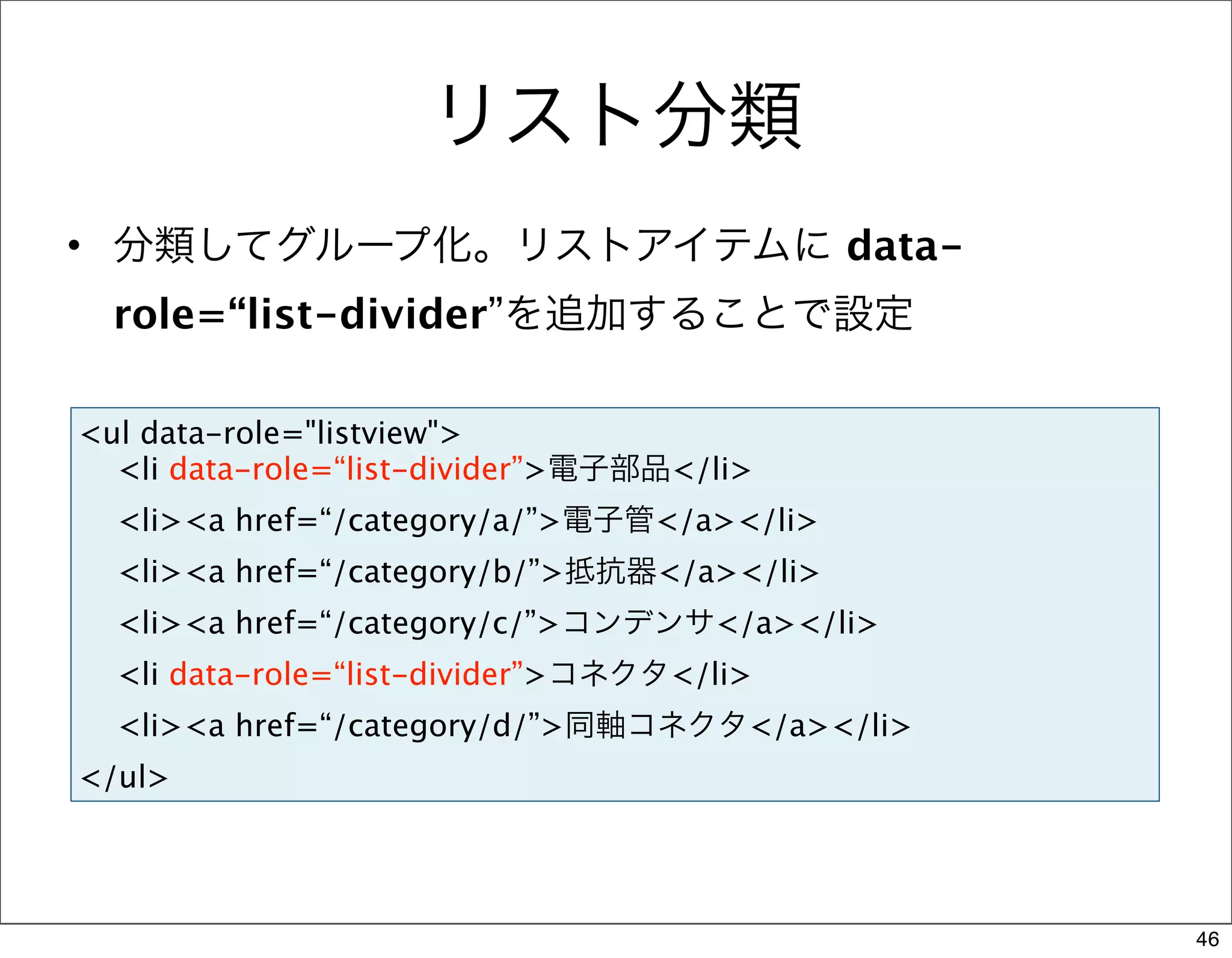Click the code line with 抵抗器

coord(469,572)
